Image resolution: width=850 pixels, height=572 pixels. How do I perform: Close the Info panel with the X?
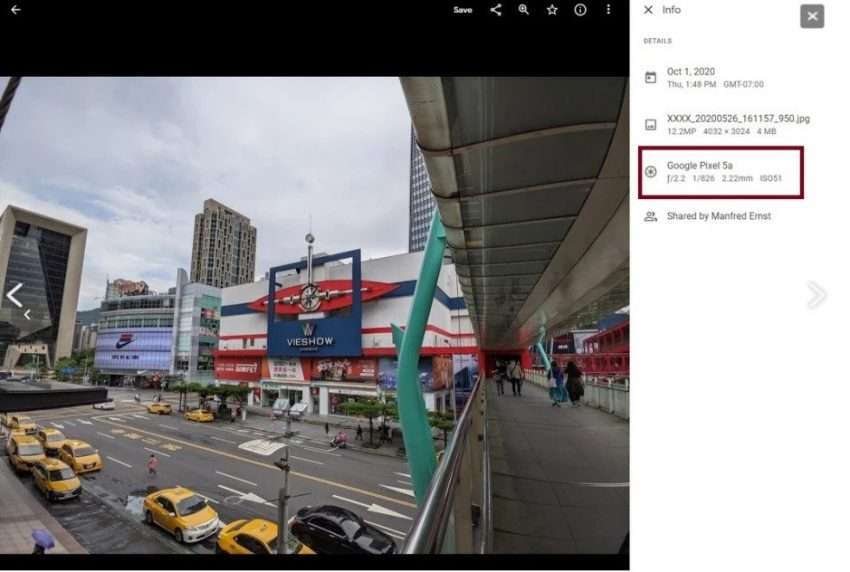pyautogui.click(x=648, y=10)
